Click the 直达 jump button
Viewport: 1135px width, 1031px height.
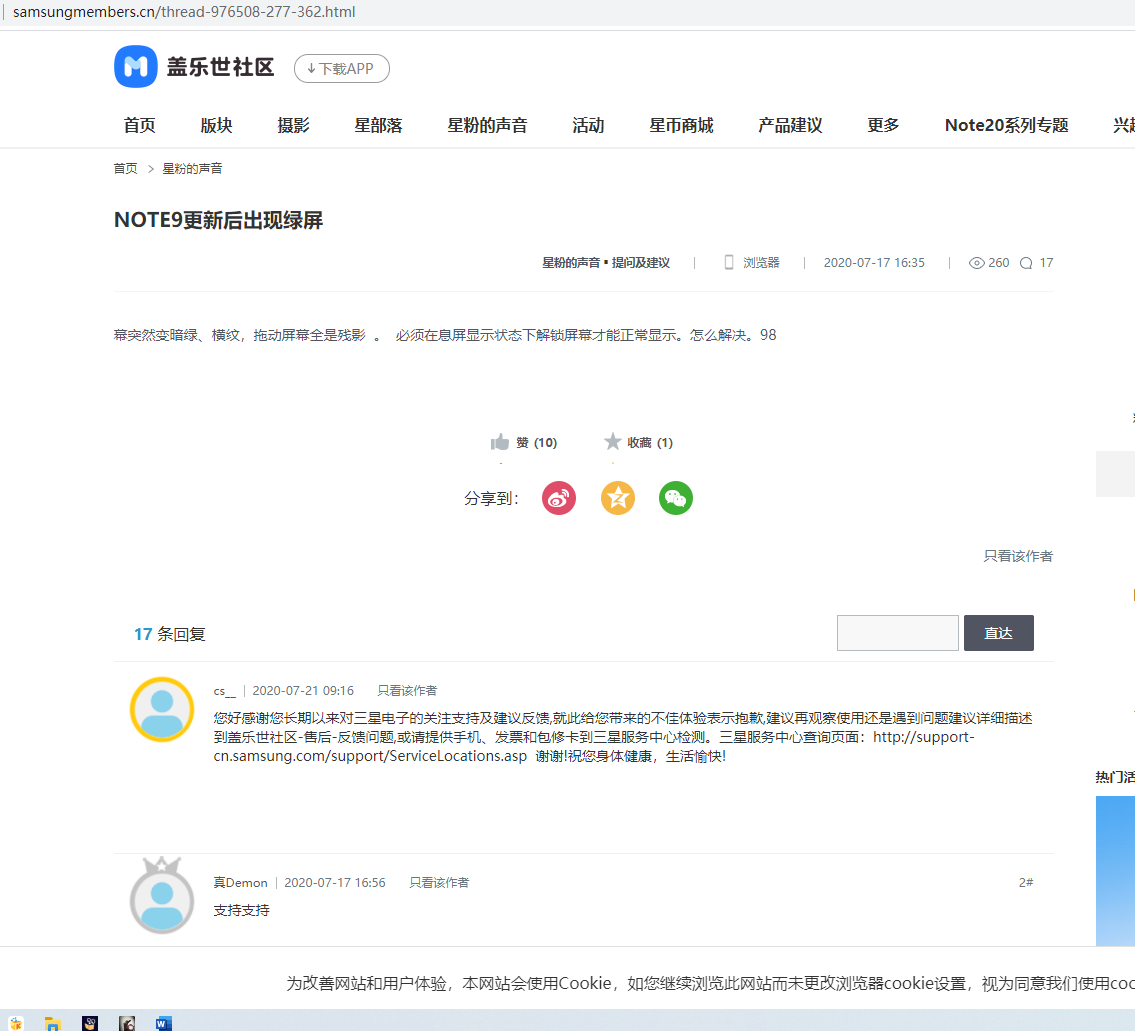[x=998, y=633]
